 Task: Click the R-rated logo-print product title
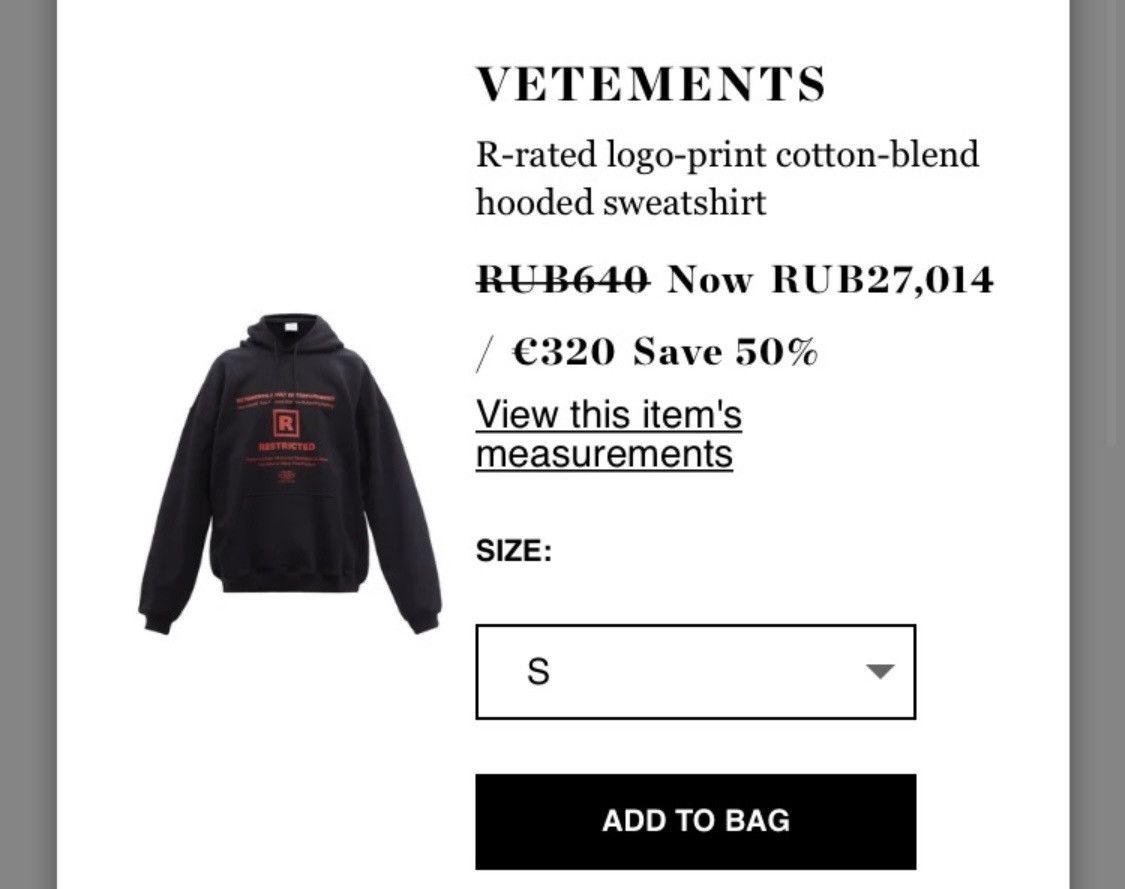coord(727,178)
